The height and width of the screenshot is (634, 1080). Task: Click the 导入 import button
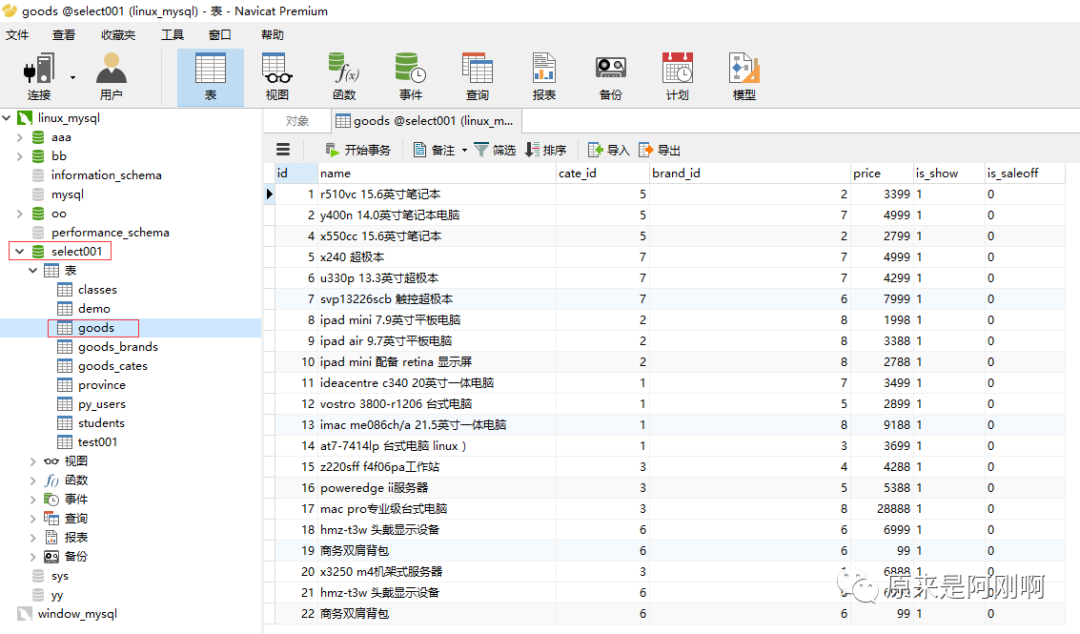point(609,150)
